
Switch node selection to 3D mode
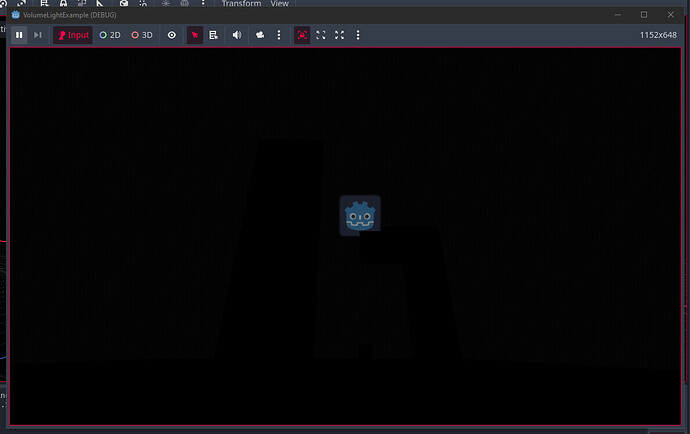pyautogui.click(x=142, y=35)
